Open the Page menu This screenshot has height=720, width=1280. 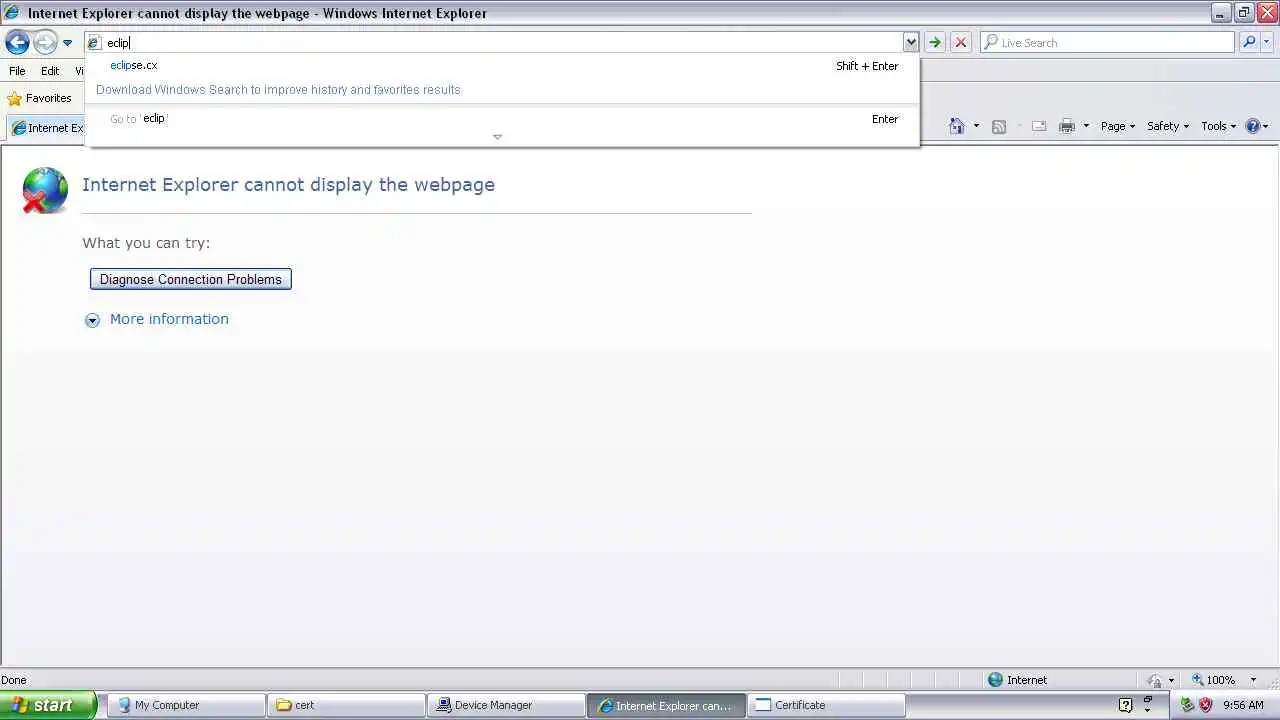pyautogui.click(x=1117, y=126)
